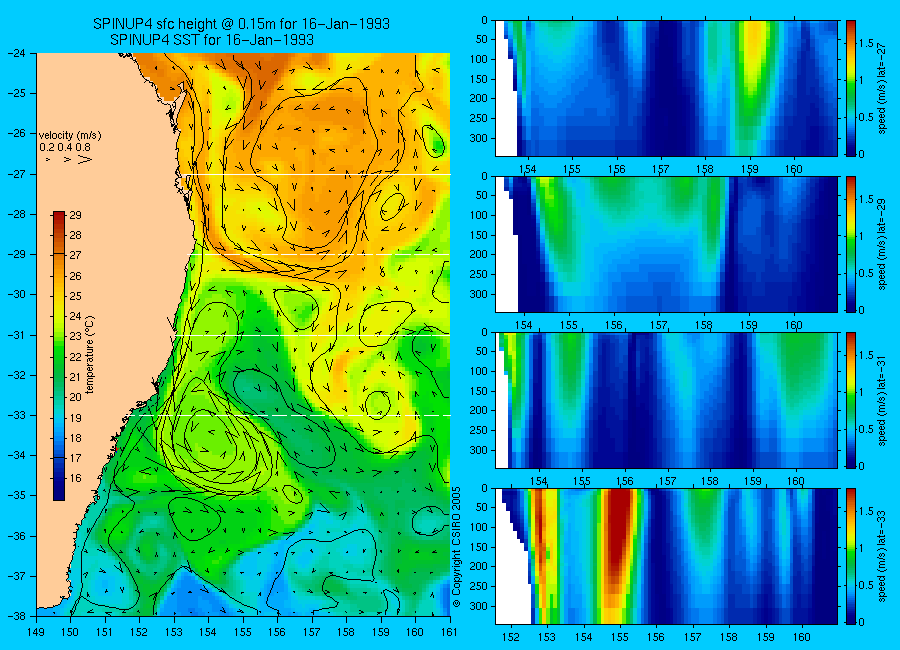Click the 'speed (m/s) lat=-29' label
This screenshot has height=650, width=900.
pyautogui.click(x=882, y=244)
